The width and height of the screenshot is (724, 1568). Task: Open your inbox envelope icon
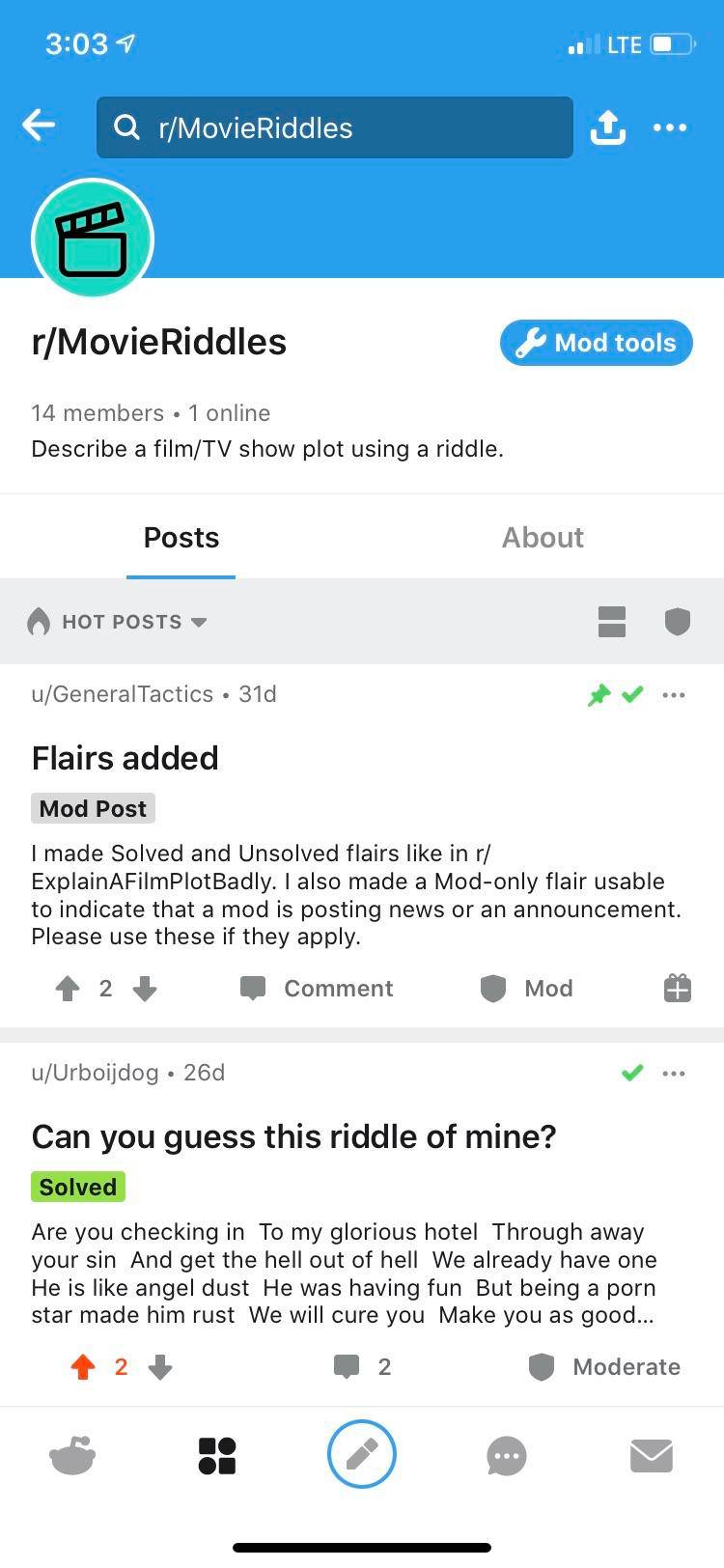point(652,1455)
